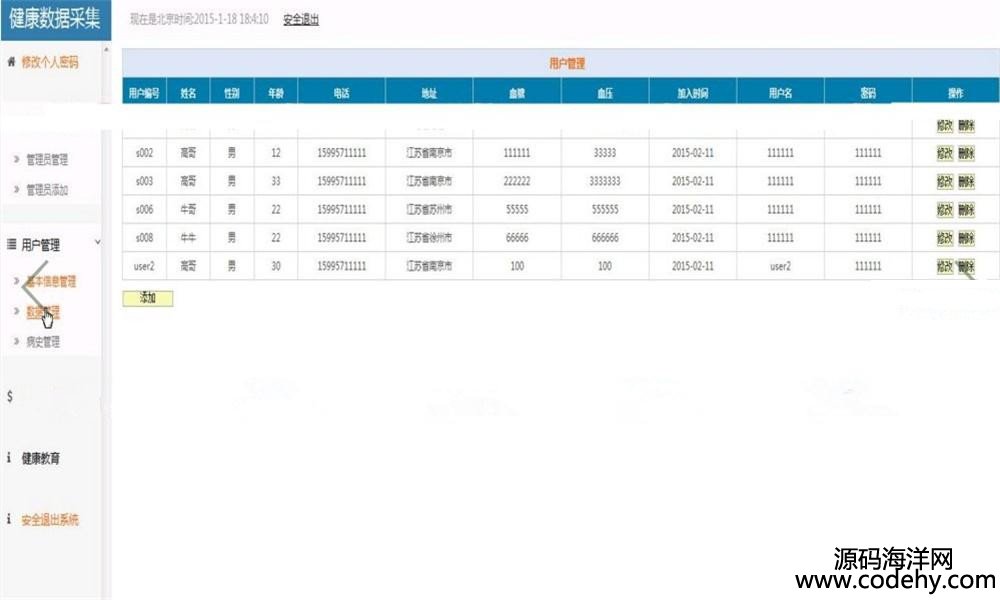1000x600 pixels.
Task: Click the 用户编号 column header
Action: click(144, 93)
